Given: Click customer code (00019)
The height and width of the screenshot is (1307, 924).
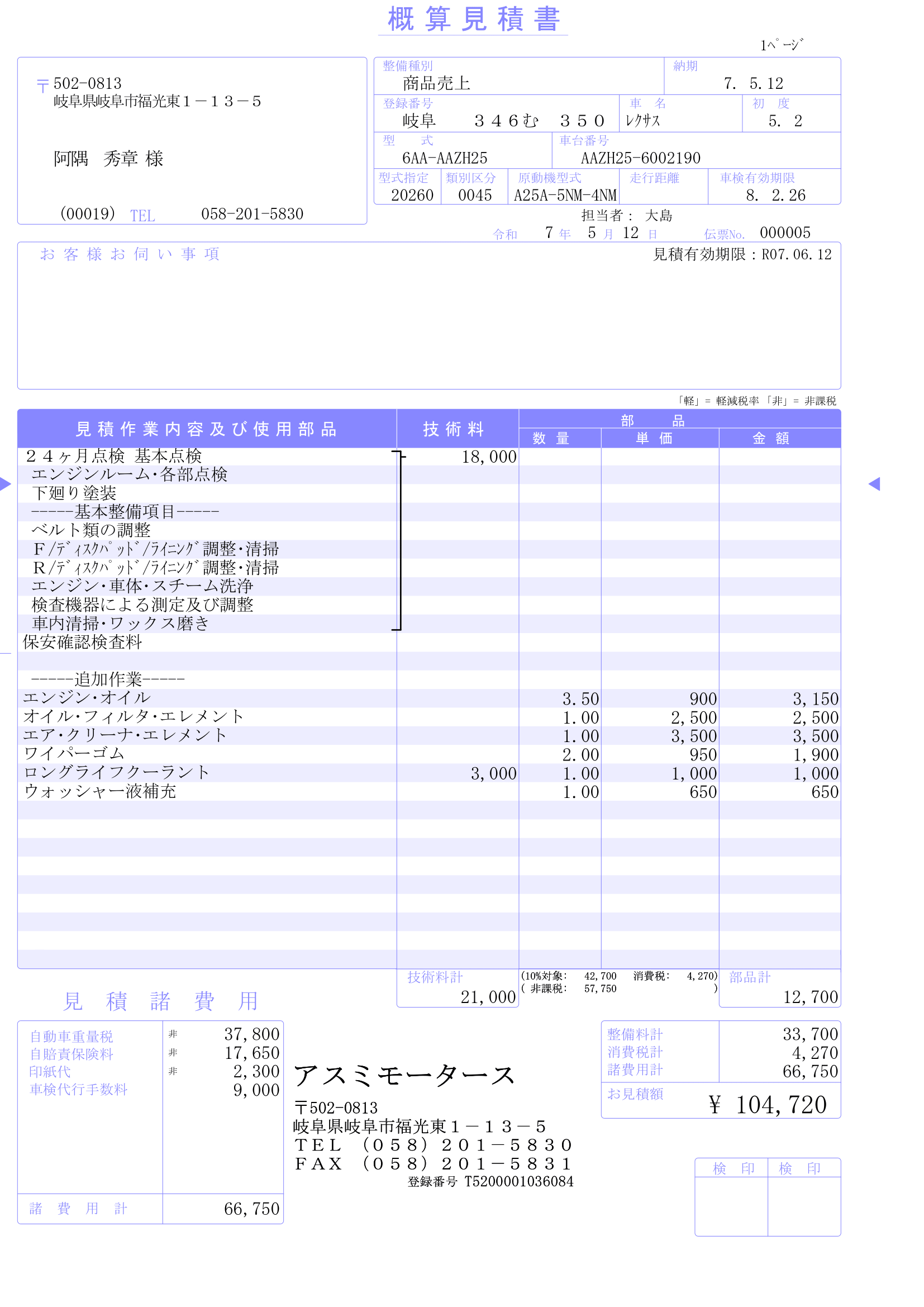Looking at the screenshot, I should tap(87, 214).
